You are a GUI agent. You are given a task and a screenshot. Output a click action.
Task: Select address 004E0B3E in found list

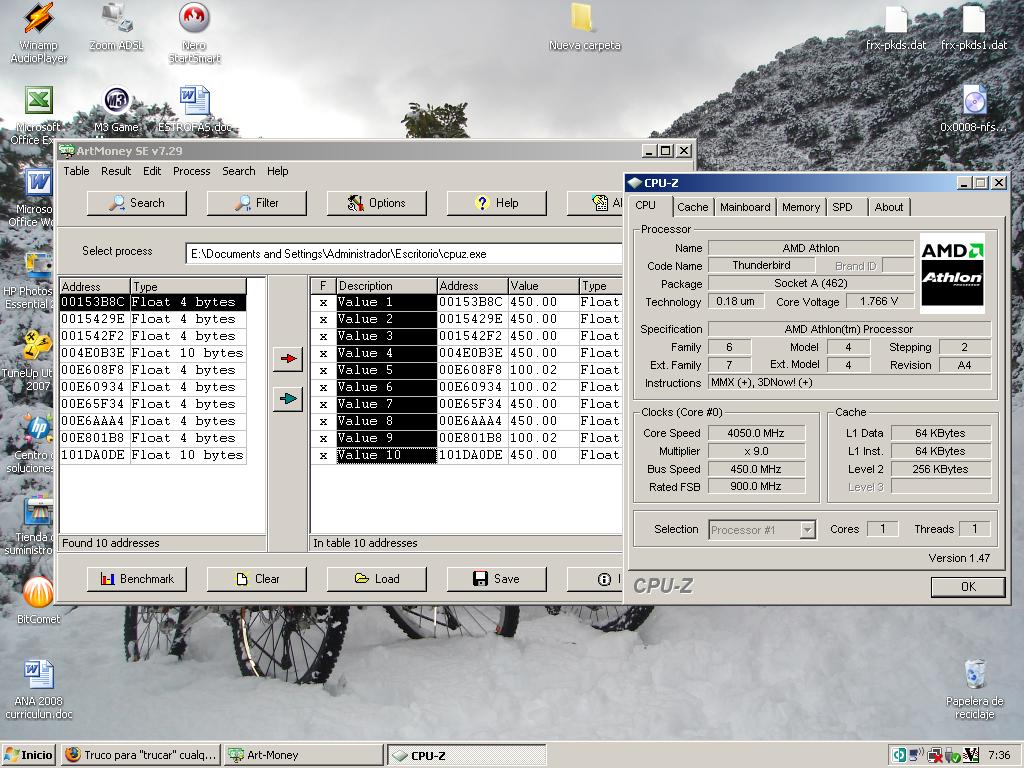93,353
